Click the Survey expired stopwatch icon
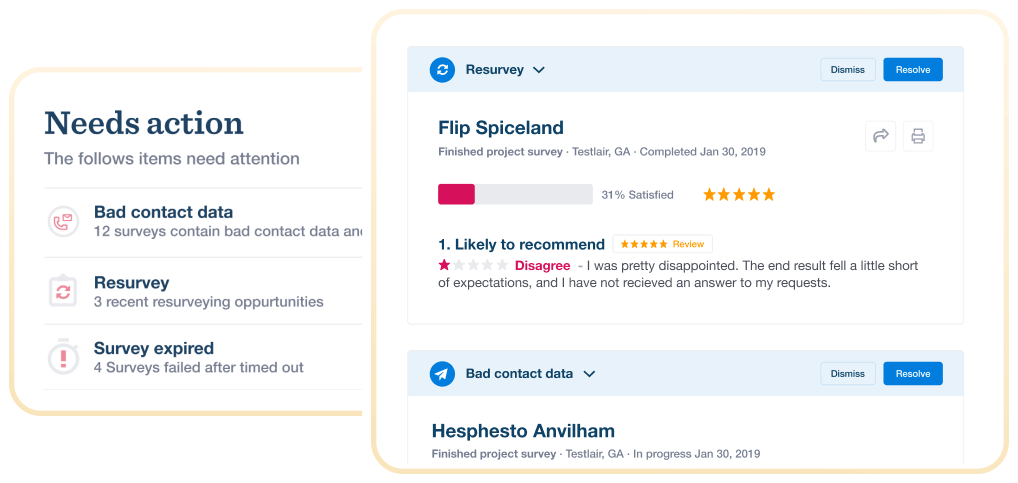Screen dimensions: 1018x483 (64, 357)
